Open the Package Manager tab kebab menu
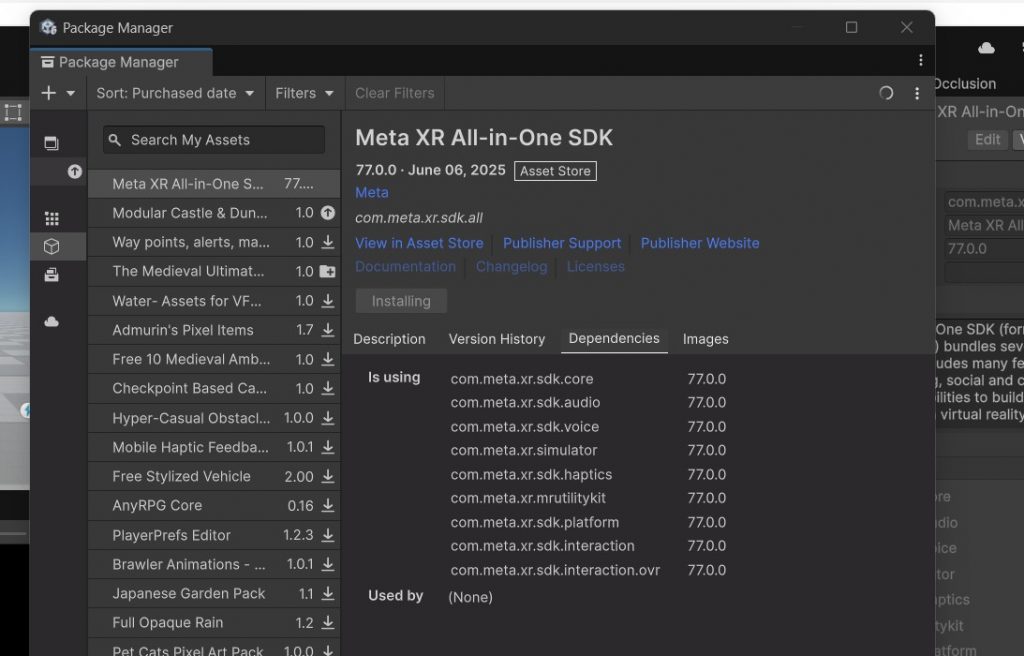1024x656 pixels. coord(921,60)
